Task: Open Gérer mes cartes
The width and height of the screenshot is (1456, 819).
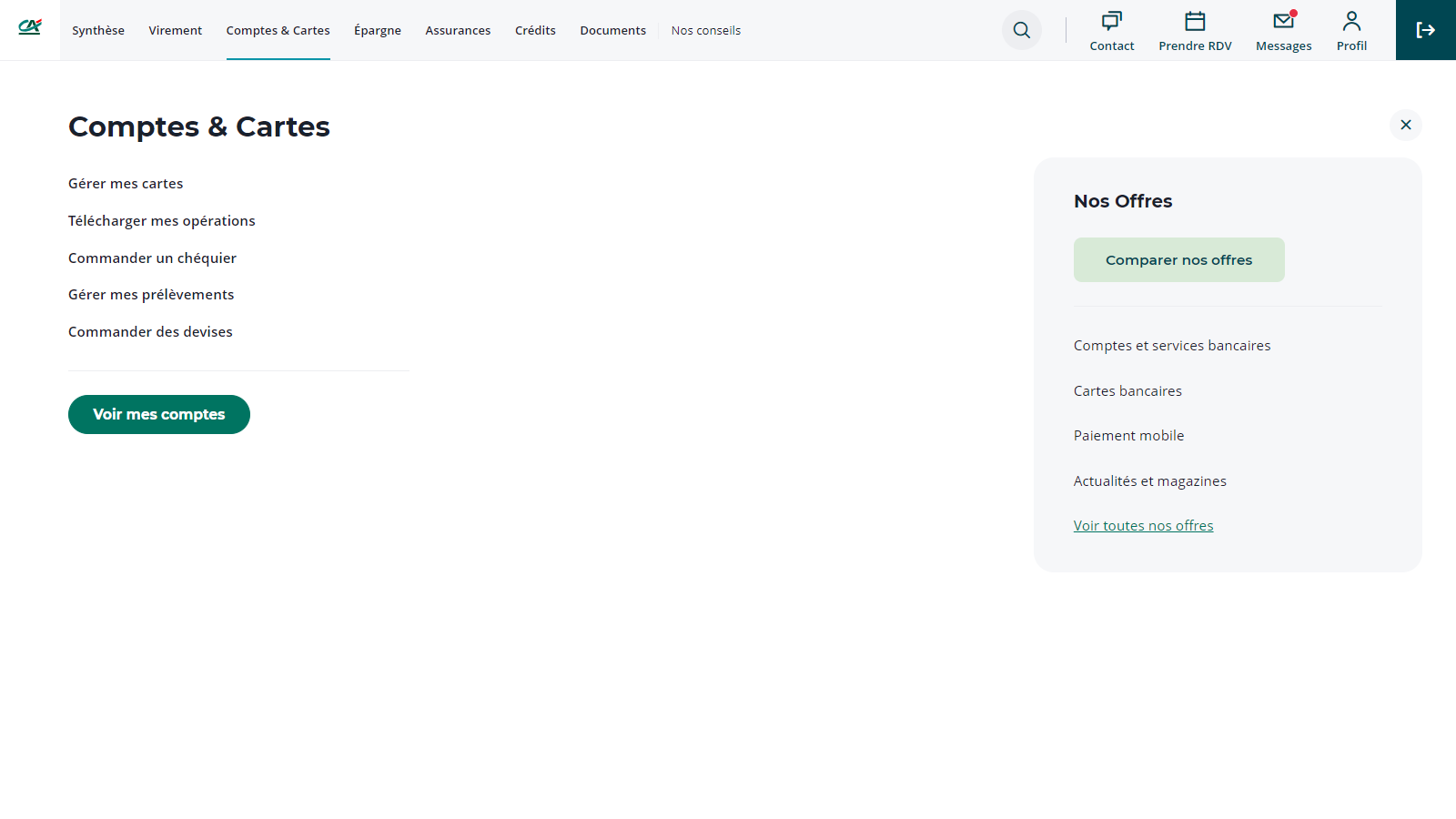Action: point(126,184)
